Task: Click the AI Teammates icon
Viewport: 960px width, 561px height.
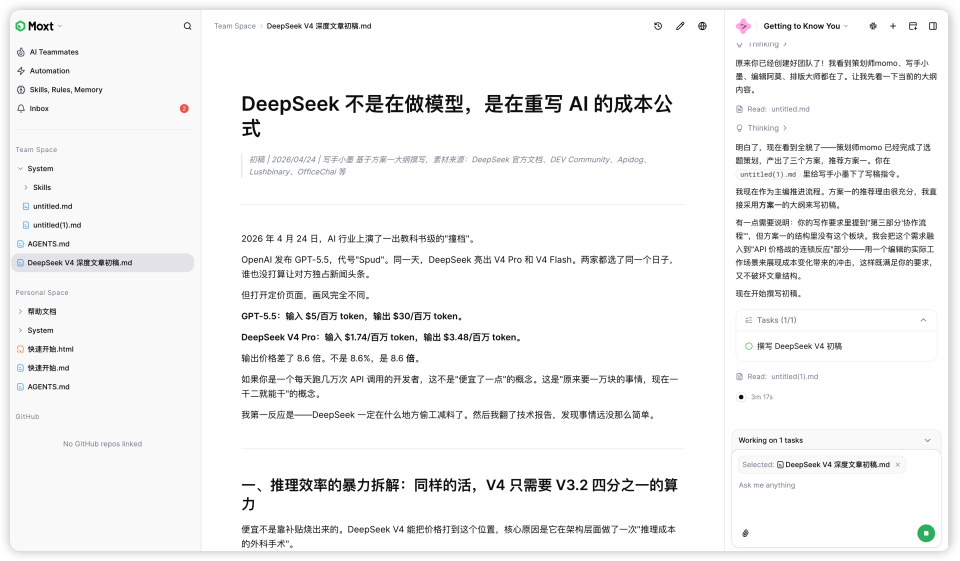Action: click(x=21, y=52)
